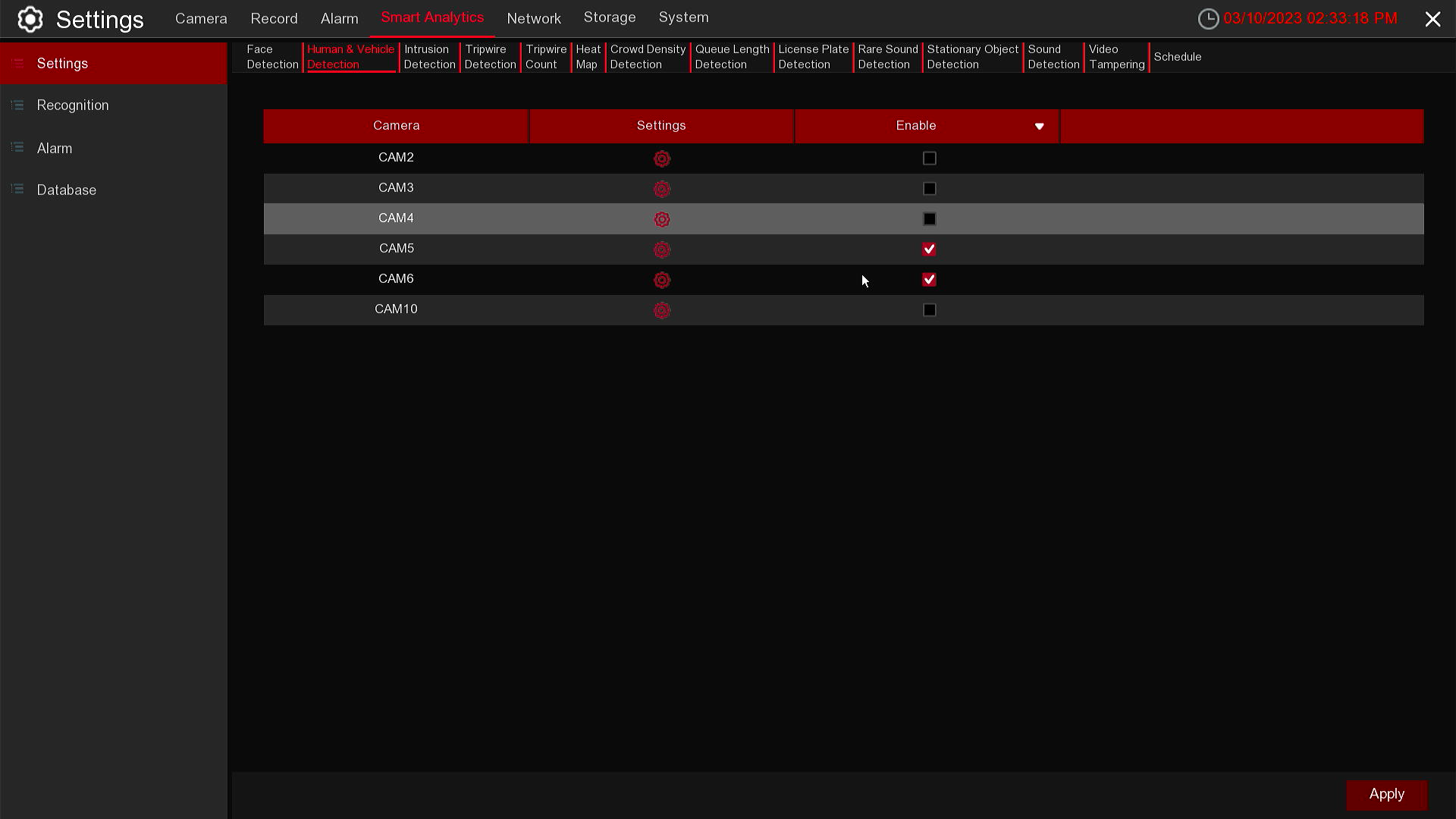Open CAM10 settings gear icon
The image size is (1456, 819).
(661, 310)
